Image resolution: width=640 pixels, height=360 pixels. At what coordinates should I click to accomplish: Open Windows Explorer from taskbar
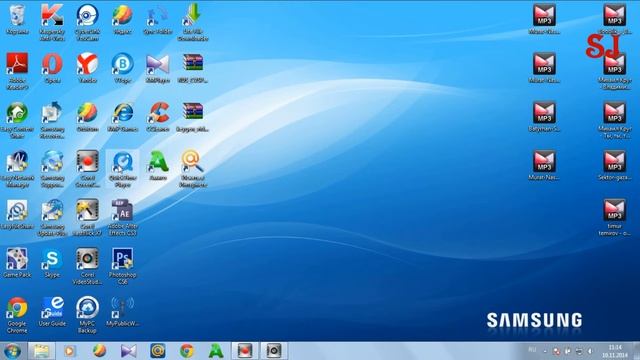click(x=41, y=351)
